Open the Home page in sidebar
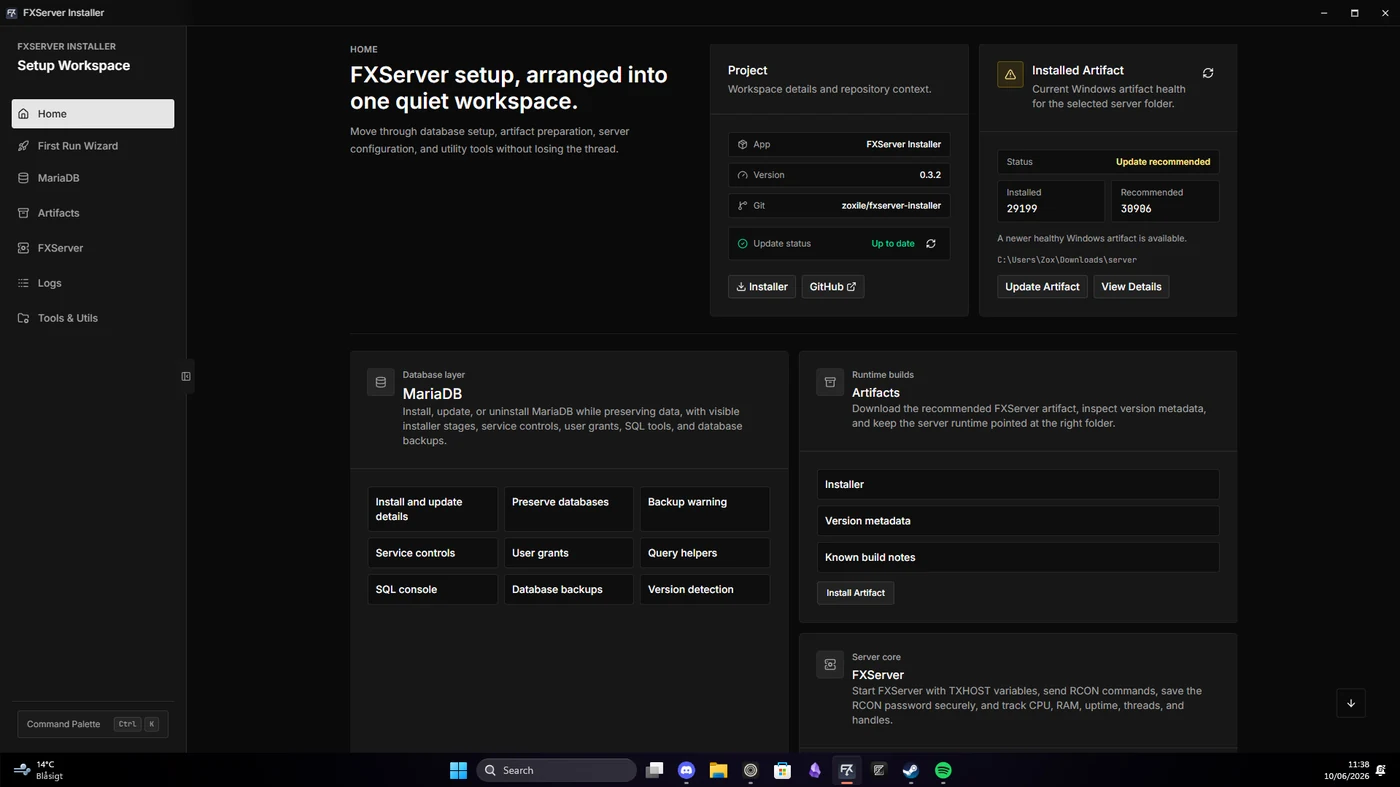Screen dimensions: 1400x787 [93, 114]
